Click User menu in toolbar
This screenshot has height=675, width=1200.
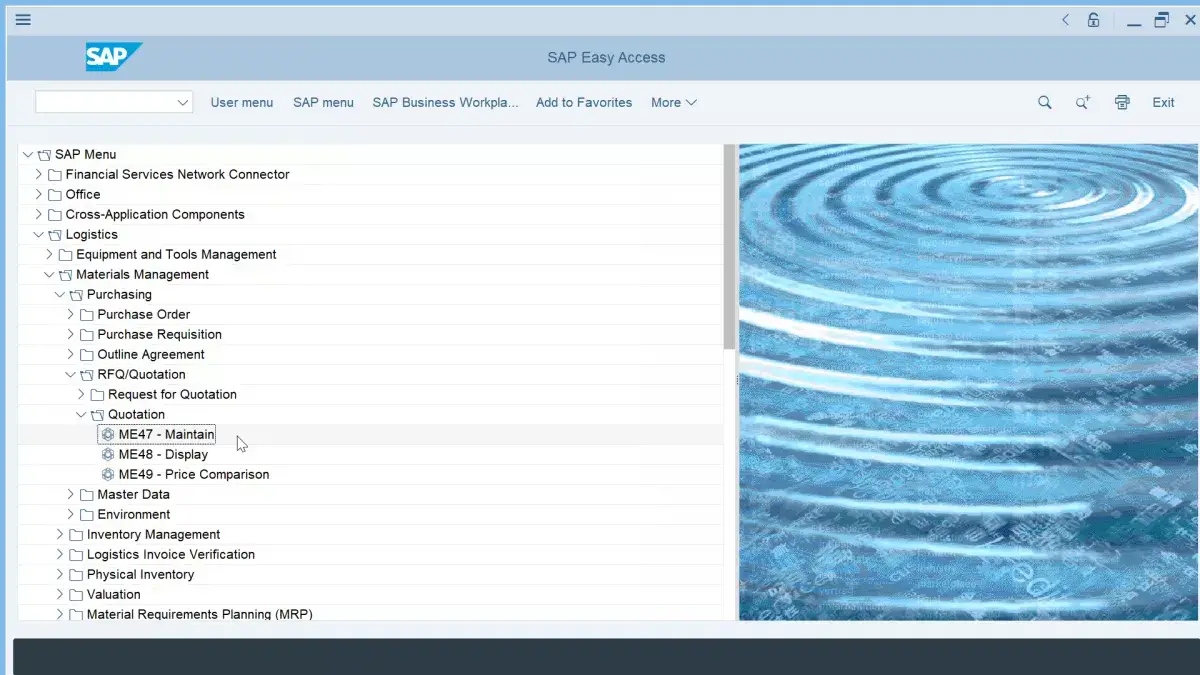coord(242,102)
